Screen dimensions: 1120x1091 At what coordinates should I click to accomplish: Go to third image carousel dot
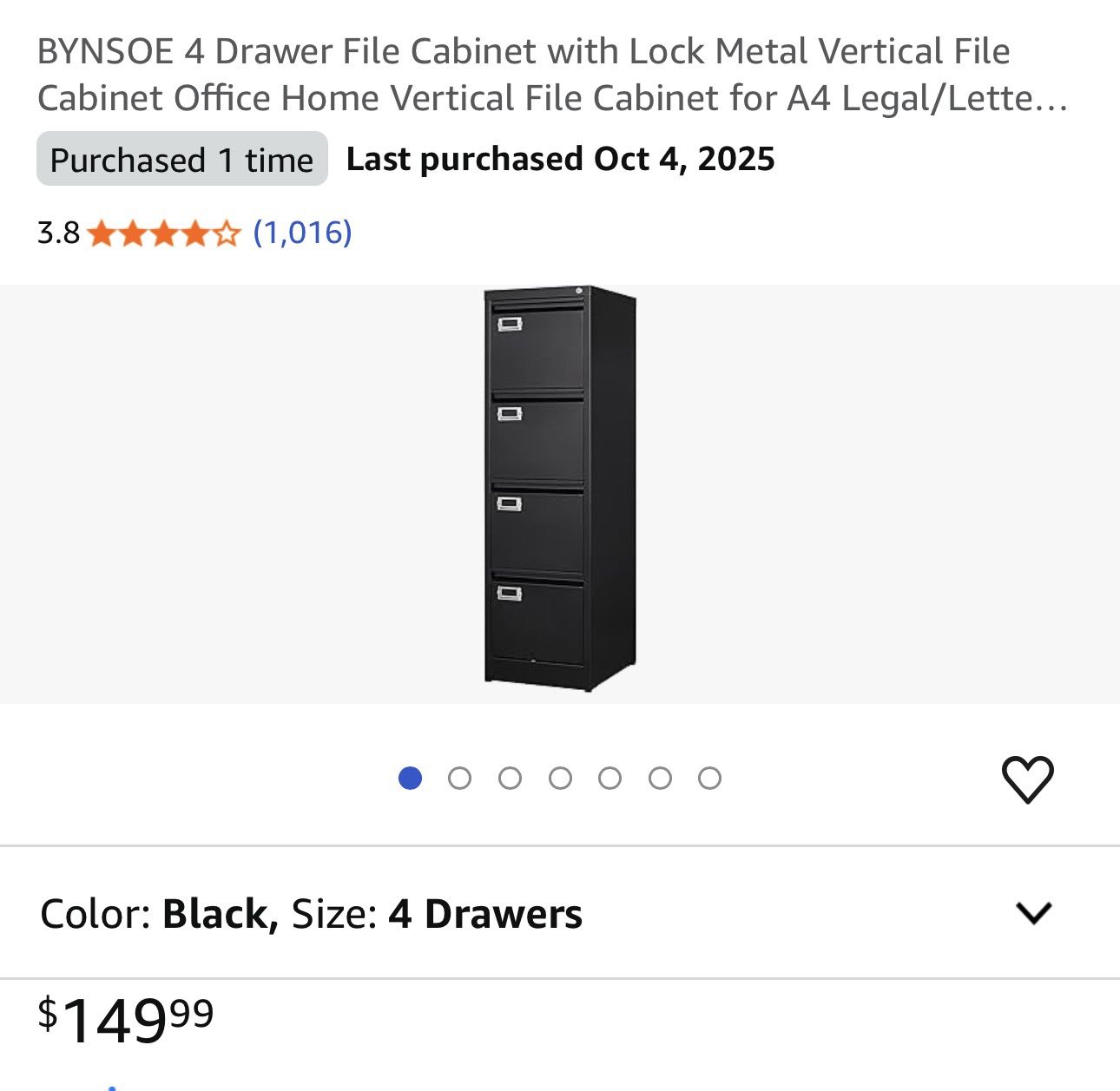pos(510,779)
